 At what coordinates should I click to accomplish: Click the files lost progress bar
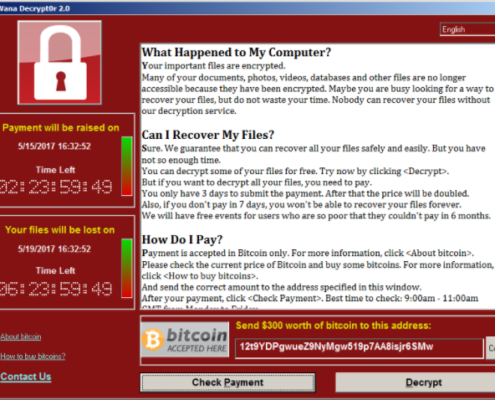click(127, 268)
